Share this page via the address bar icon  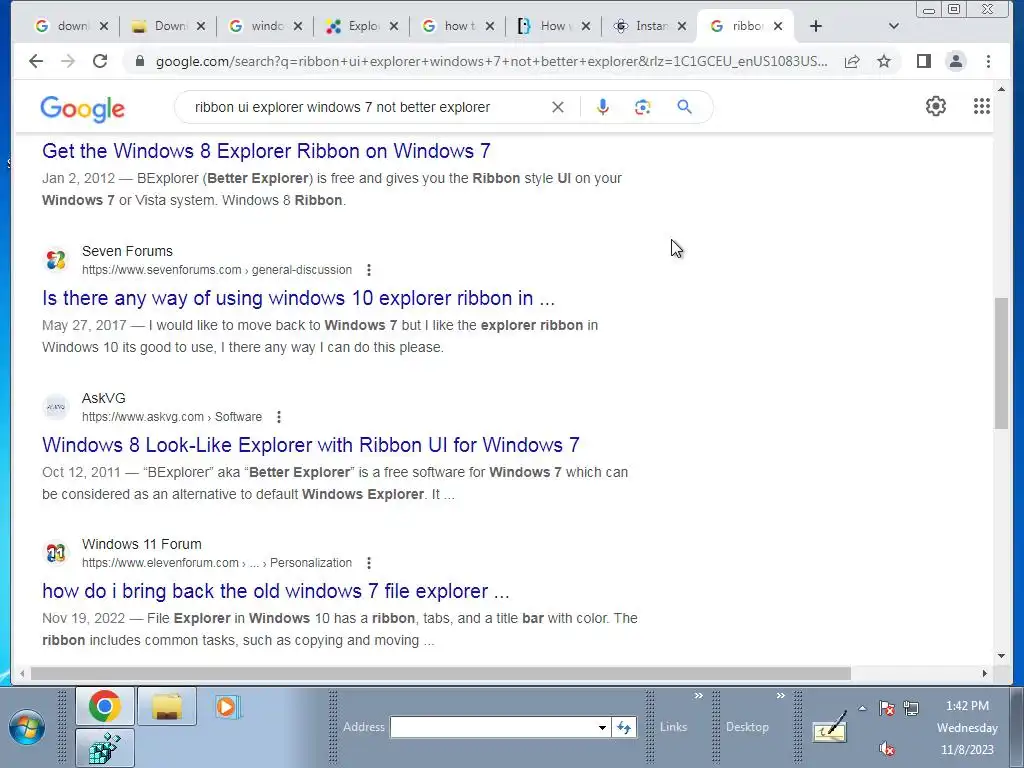point(852,61)
